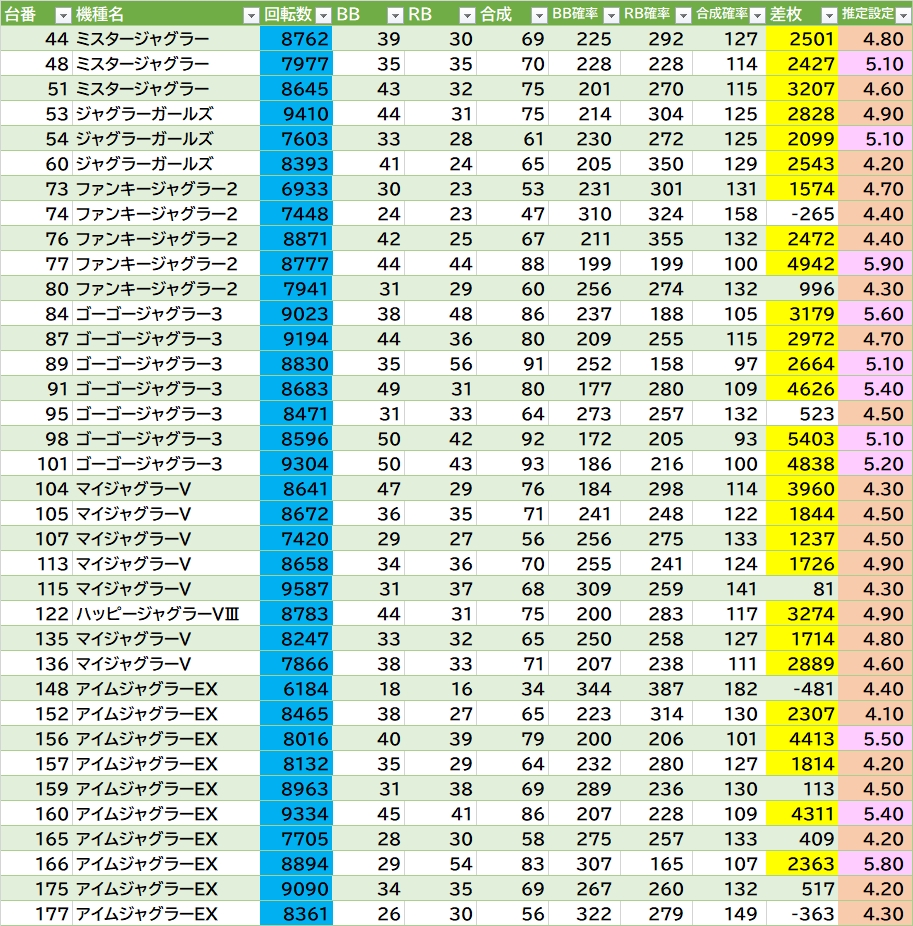Select 差枚 cell with value 3960
Screen dimensions: 913x926
(802, 488)
